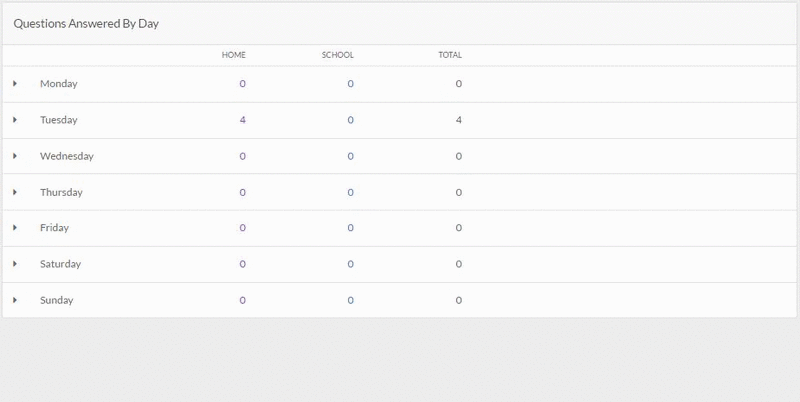
Task: Expand the Wednesday row arrow
Action: point(15,156)
